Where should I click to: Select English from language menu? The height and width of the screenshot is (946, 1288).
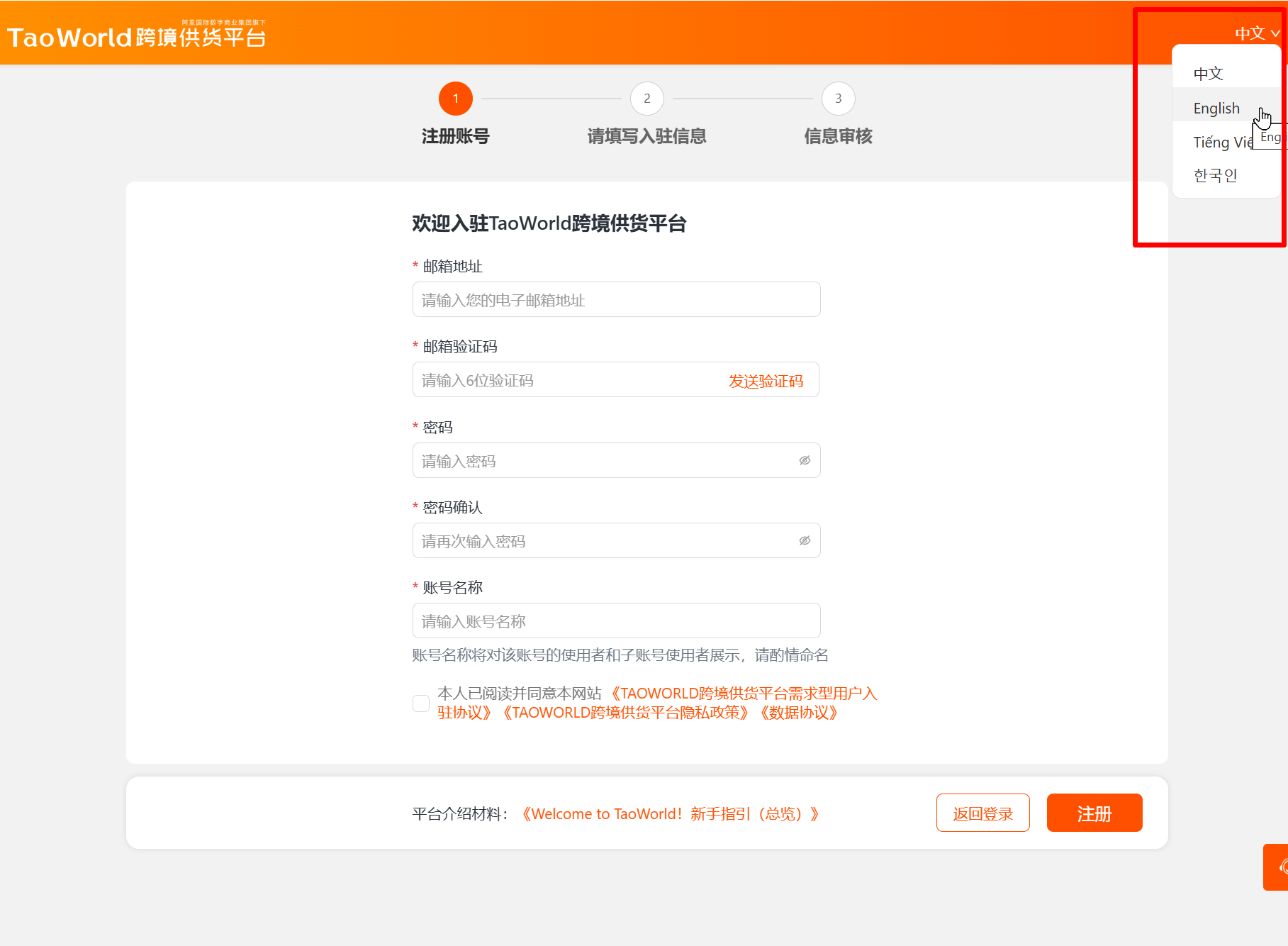[1216, 108]
